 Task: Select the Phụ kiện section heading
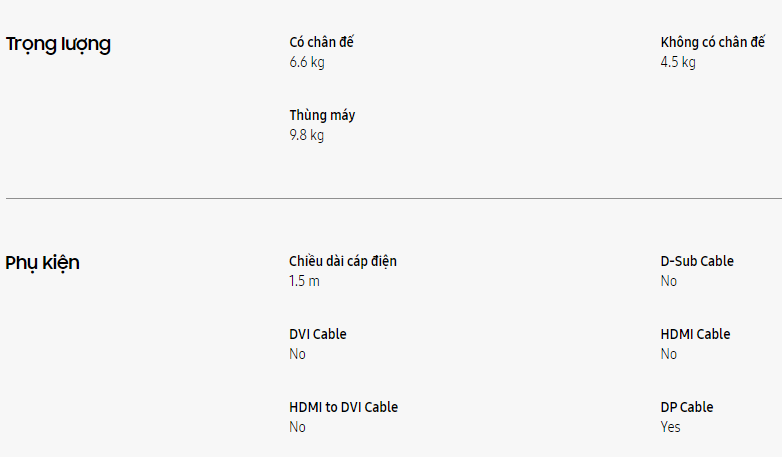click(42, 263)
